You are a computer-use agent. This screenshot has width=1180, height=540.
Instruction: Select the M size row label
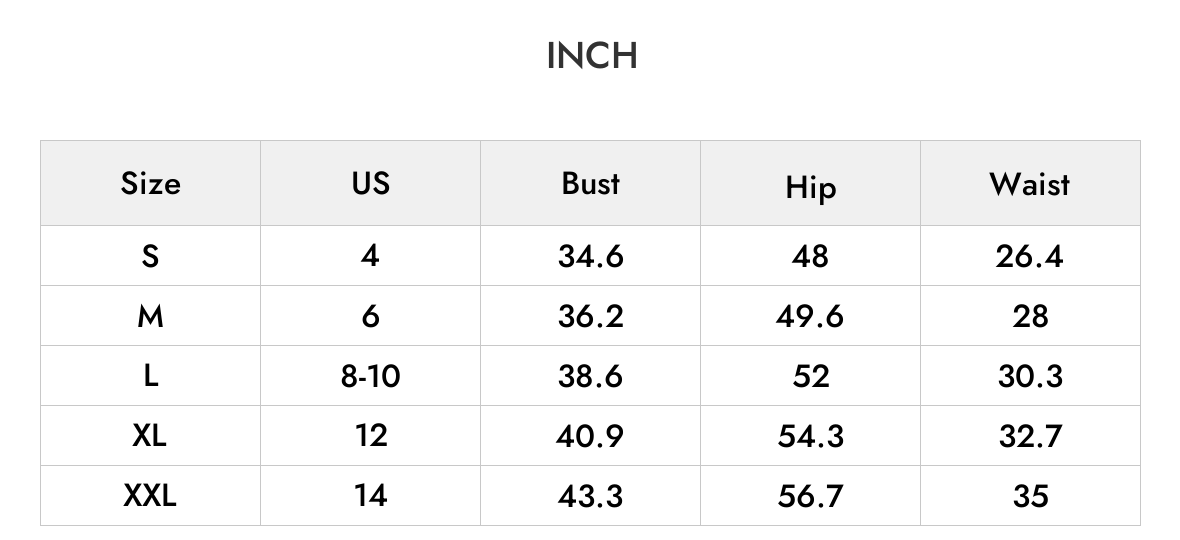pyautogui.click(x=151, y=317)
